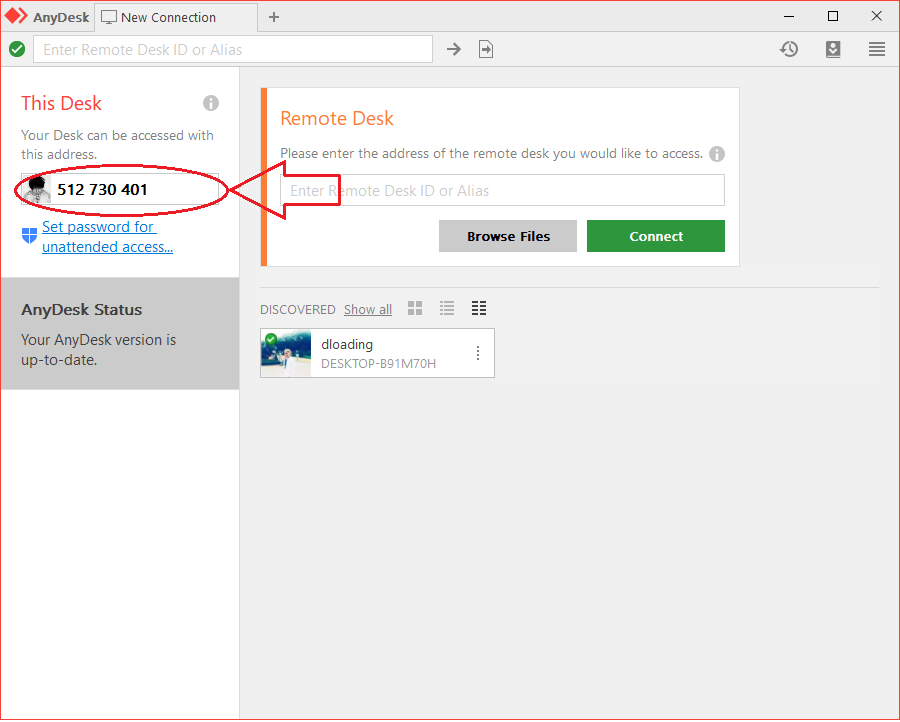Image resolution: width=900 pixels, height=722 pixels.
Task: Click the This Desk heading
Action: point(61,103)
